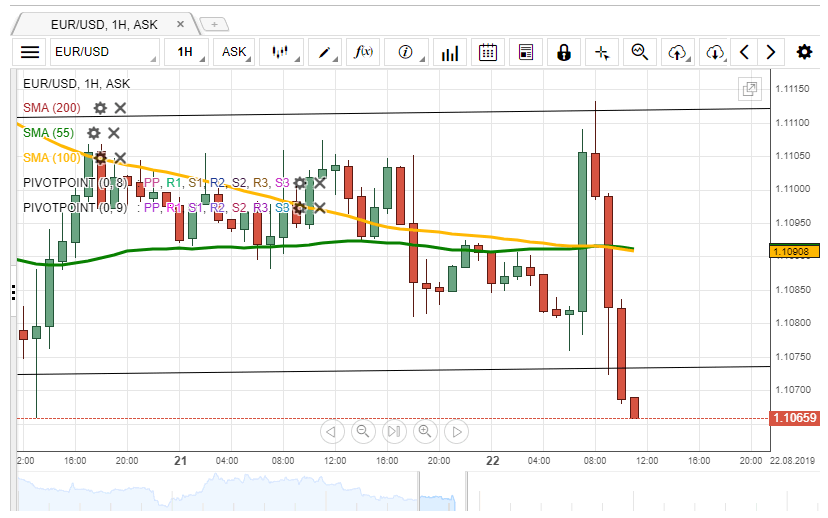
Task: Open chart settings gear in toolbar
Action: [804, 52]
